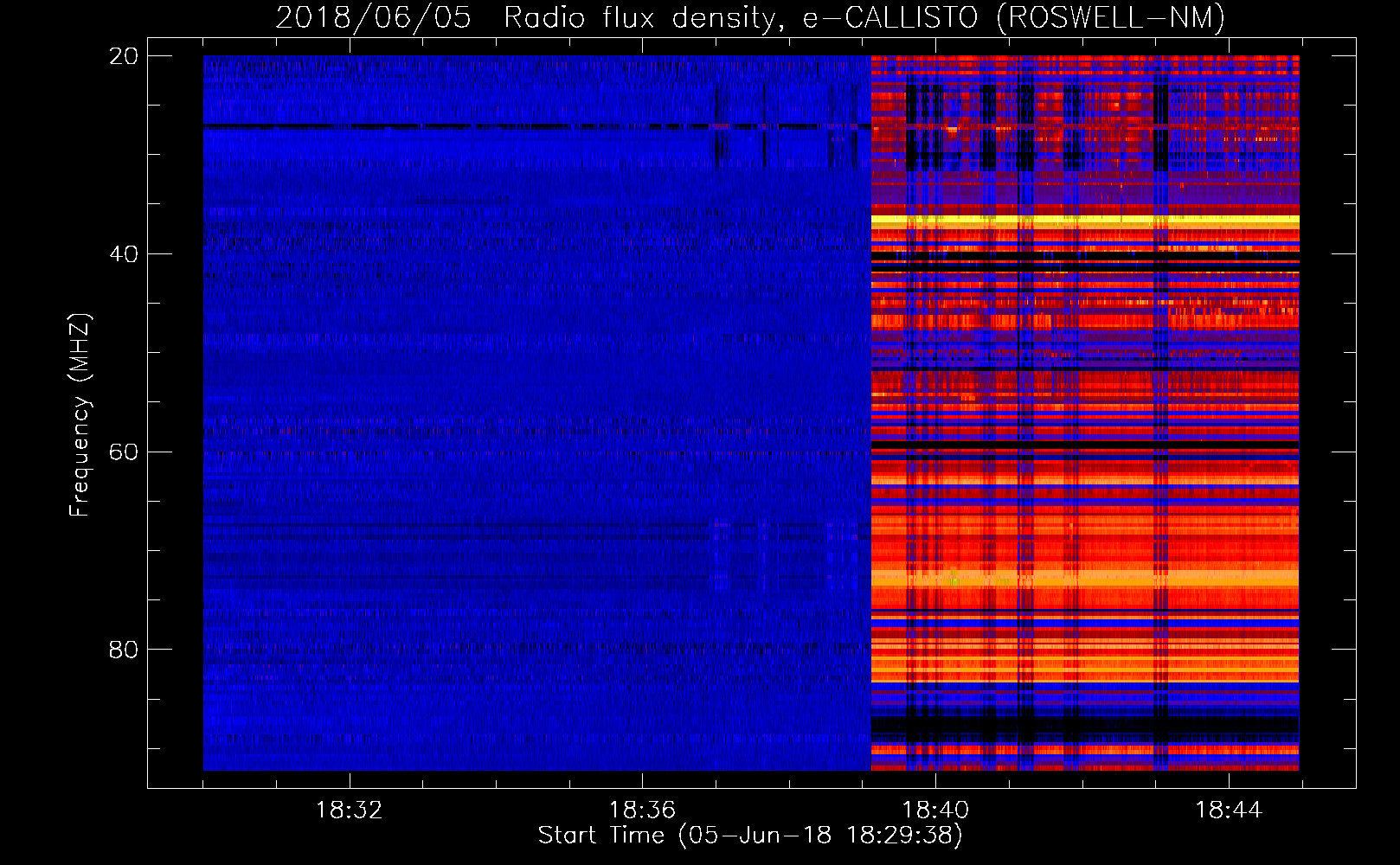Click the 18:32 time tick label
Image resolution: width=1400 pixels, height=865 pixels.
(349, 811)
